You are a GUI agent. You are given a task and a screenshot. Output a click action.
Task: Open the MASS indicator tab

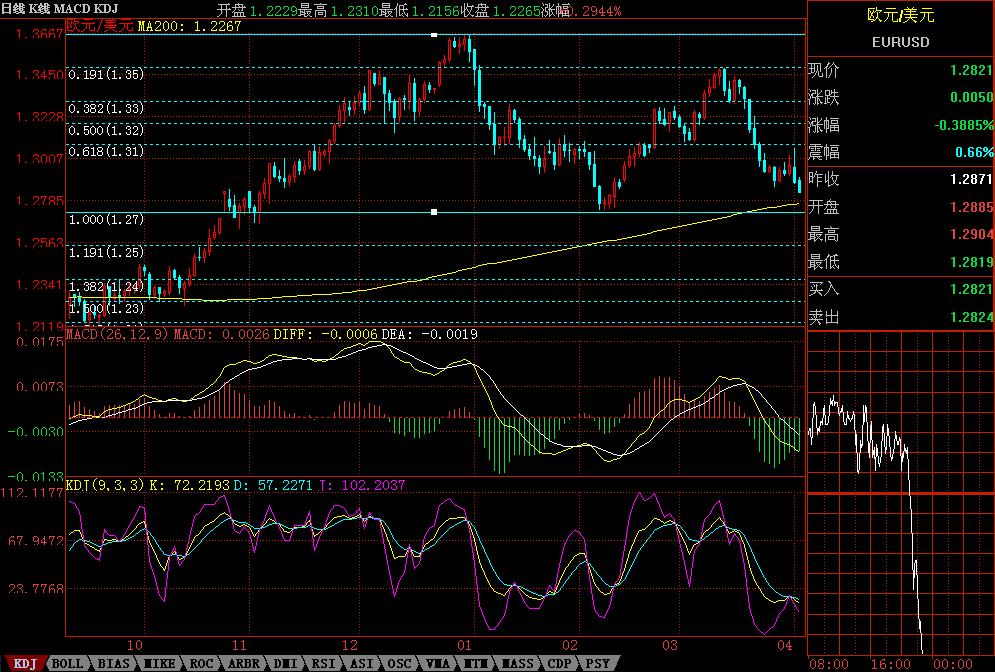pos(518,663)
